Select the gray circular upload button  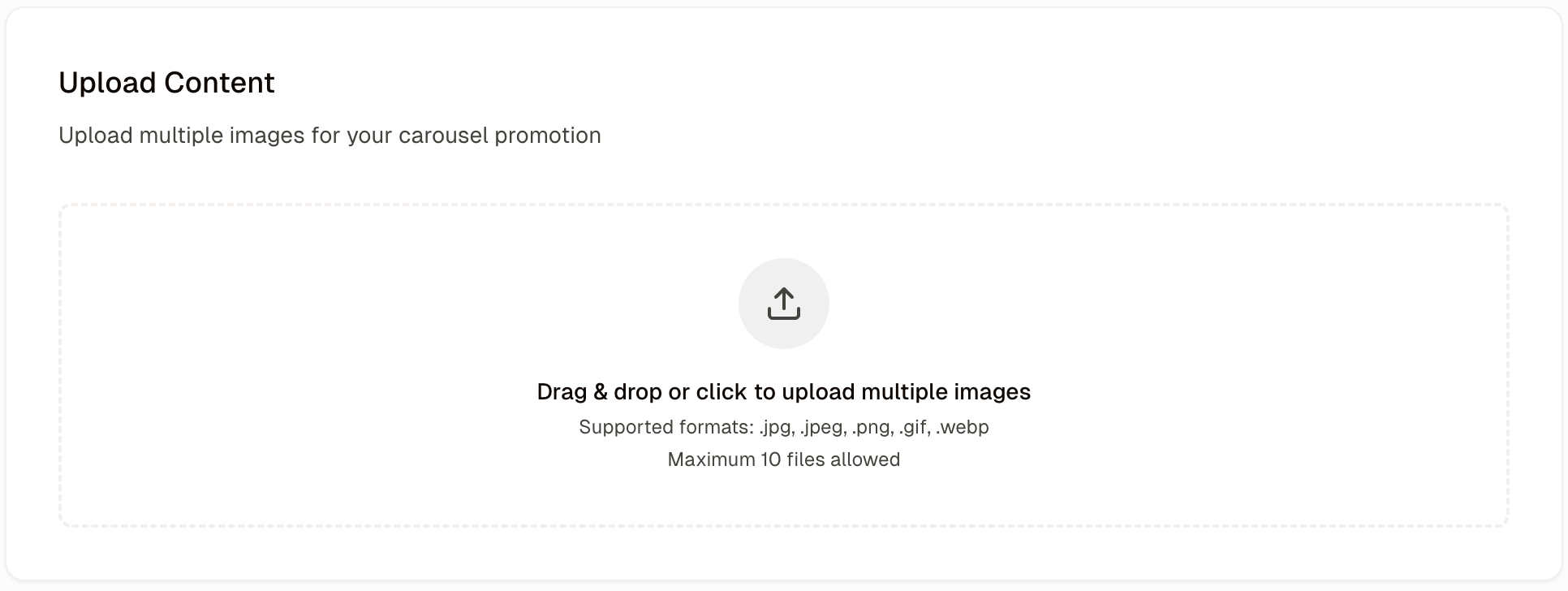coord(784,304)
